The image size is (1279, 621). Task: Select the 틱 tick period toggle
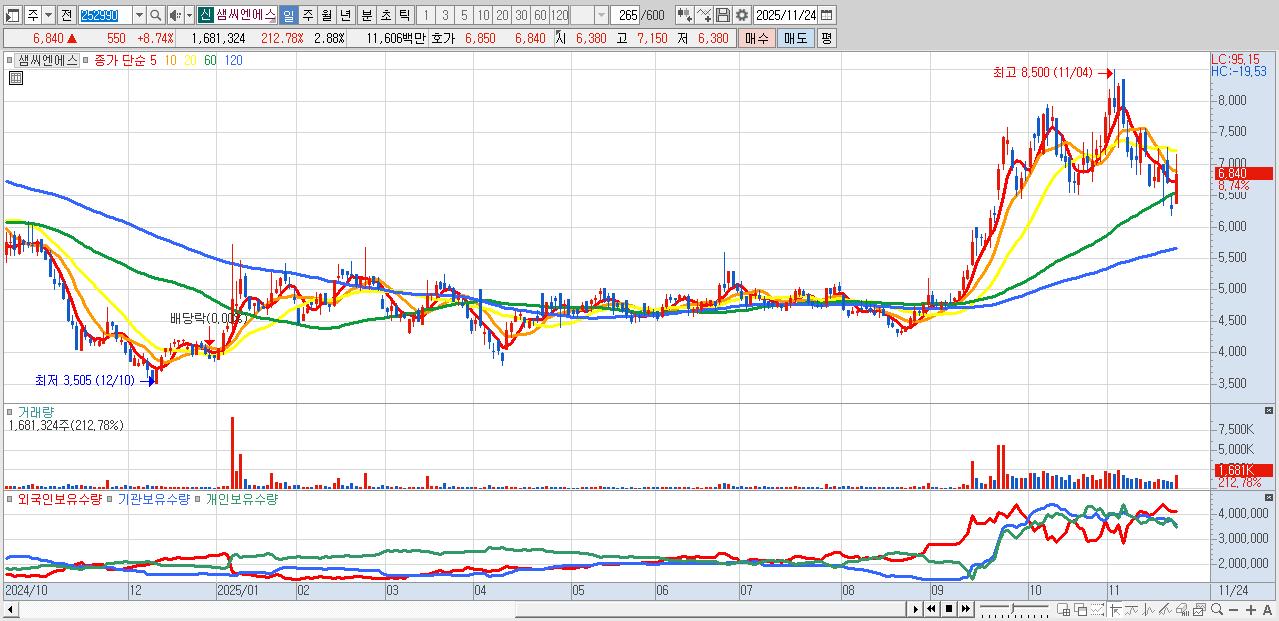click(x=404, y=15)
